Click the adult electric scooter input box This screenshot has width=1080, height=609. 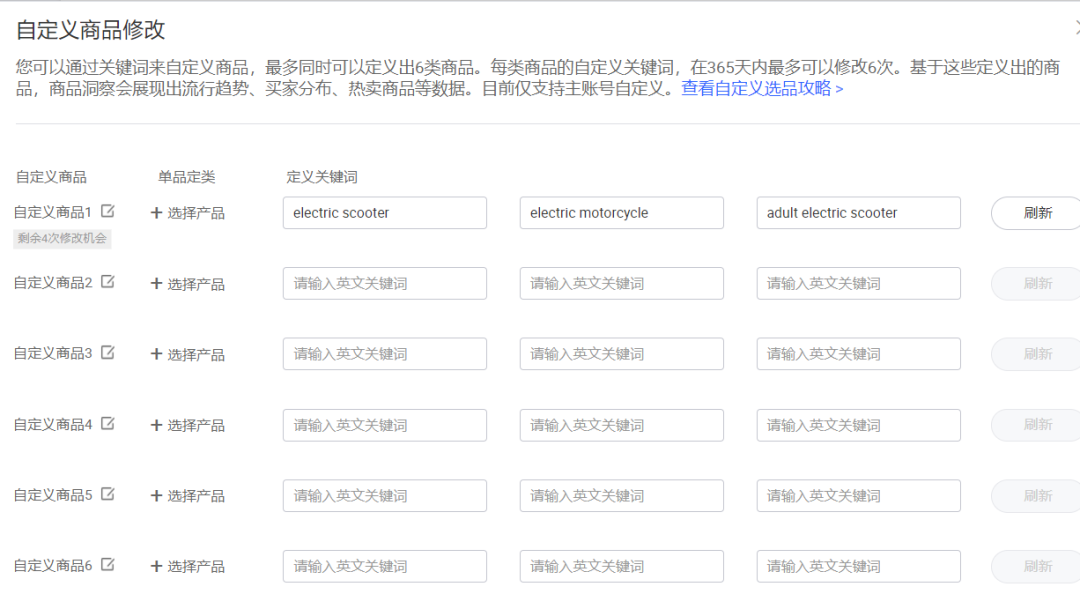click(x=858, y=213)
